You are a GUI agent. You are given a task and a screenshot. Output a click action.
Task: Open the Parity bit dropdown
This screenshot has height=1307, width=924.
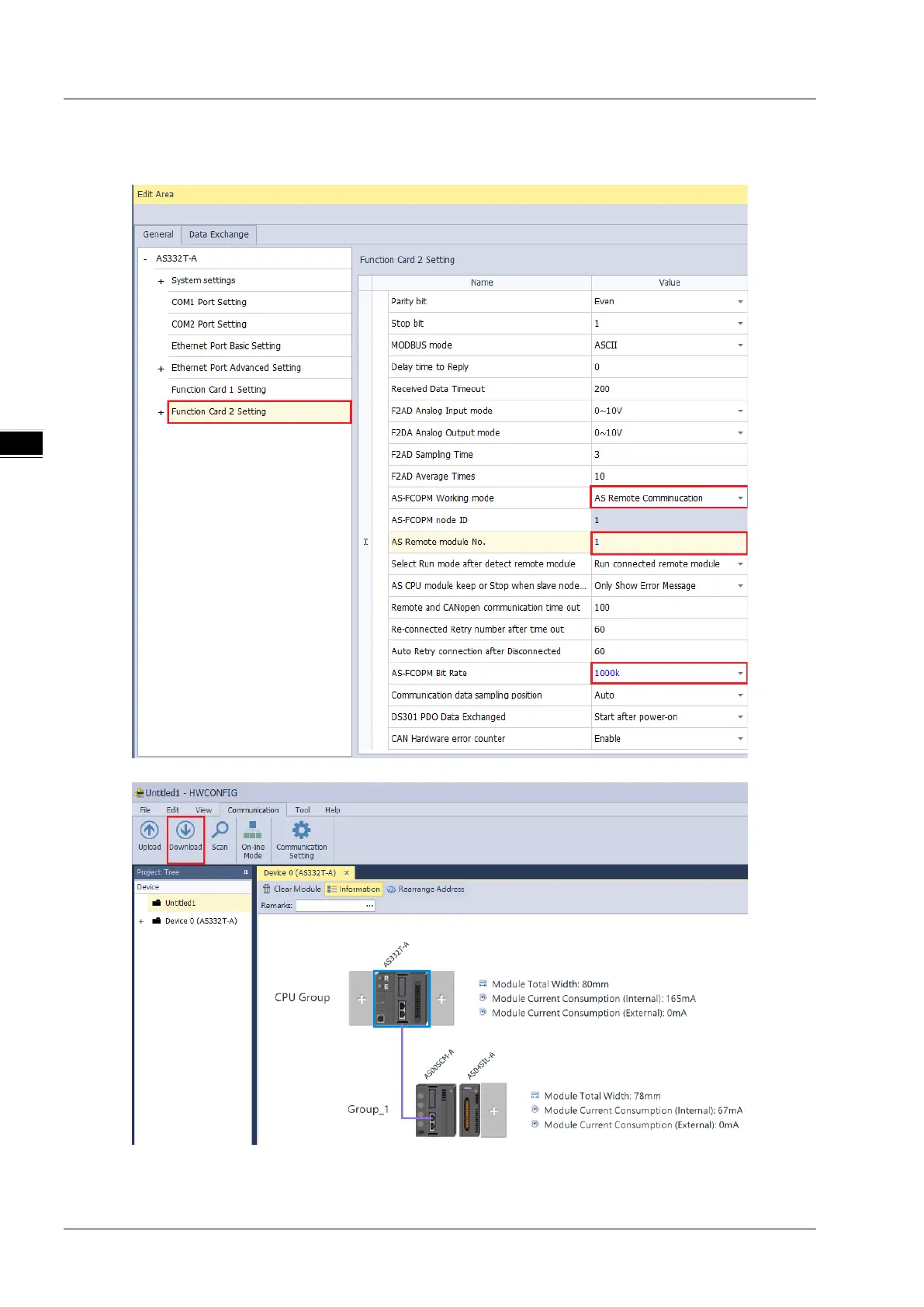[740, 302]
